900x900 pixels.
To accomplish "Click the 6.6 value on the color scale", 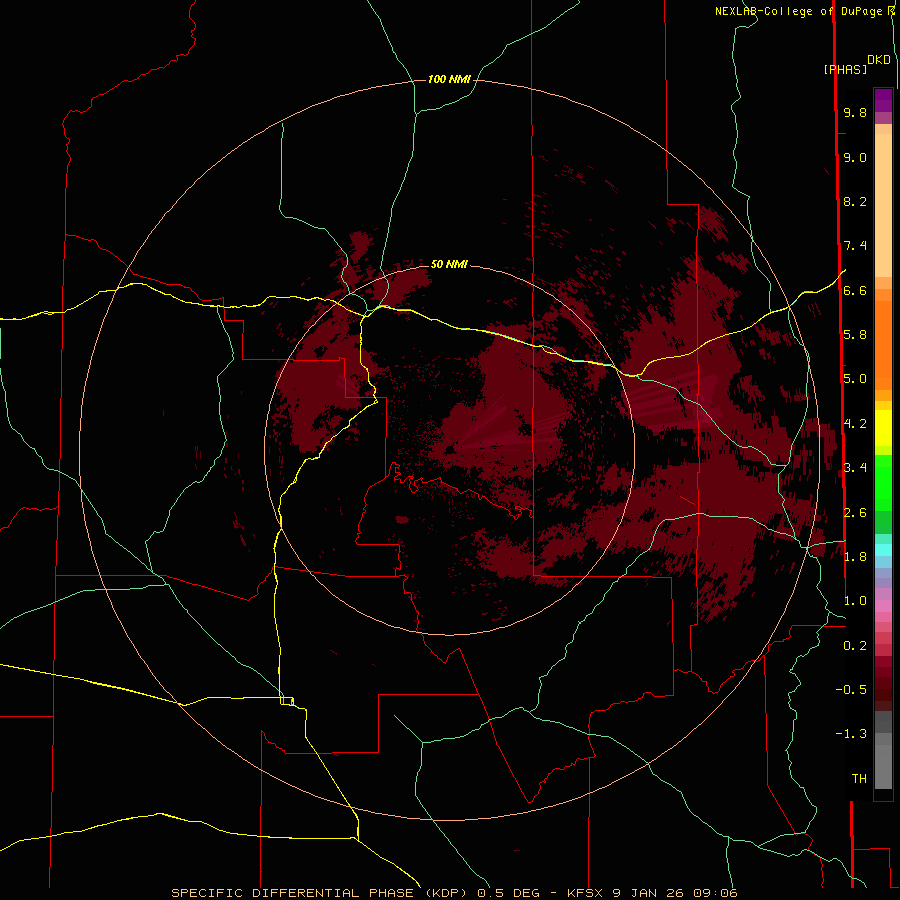I will (x=855, y=290).
